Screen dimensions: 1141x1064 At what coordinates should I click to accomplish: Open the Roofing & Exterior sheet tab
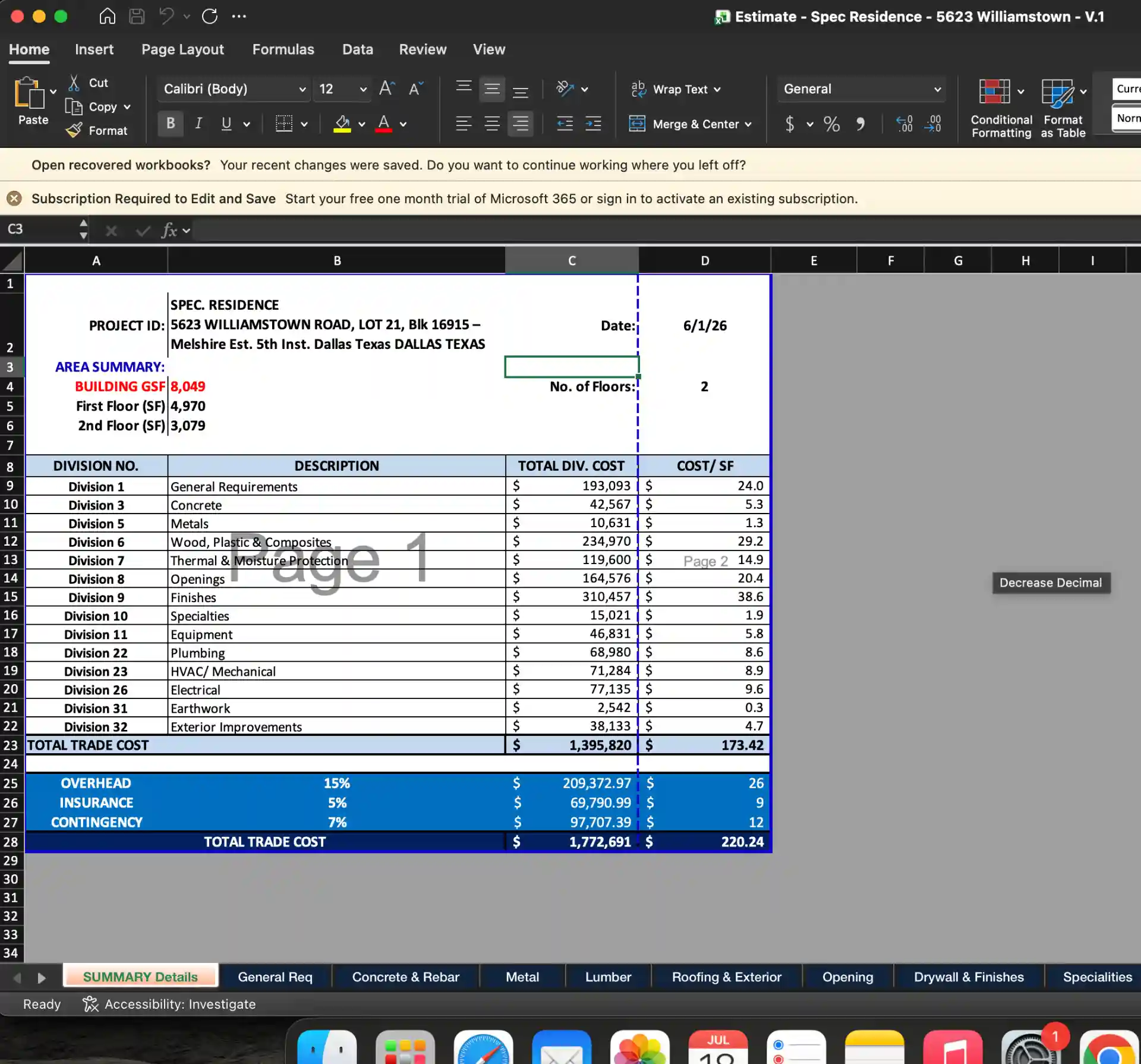tap(726, 977)
